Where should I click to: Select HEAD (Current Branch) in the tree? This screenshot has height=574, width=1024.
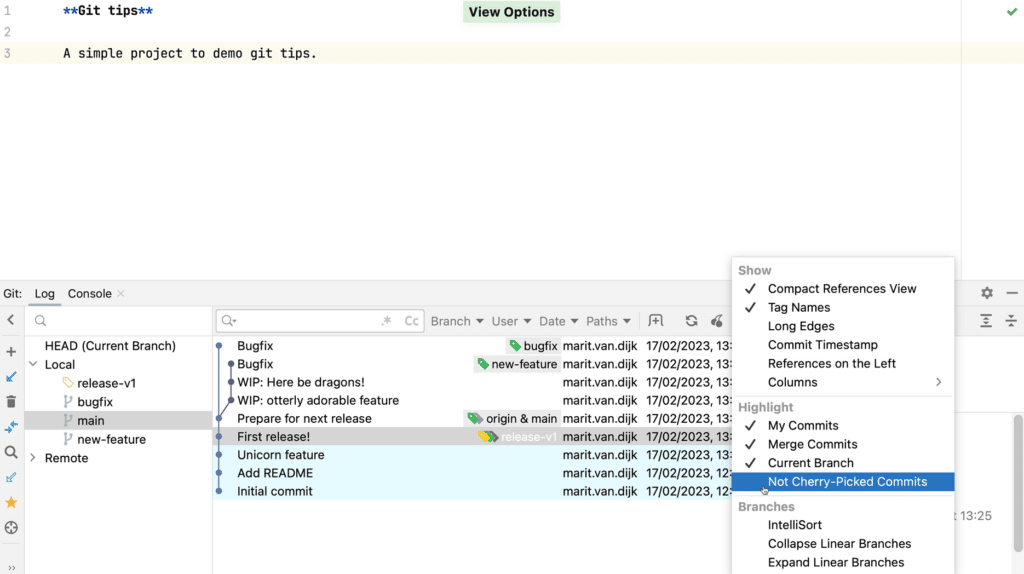110,346
